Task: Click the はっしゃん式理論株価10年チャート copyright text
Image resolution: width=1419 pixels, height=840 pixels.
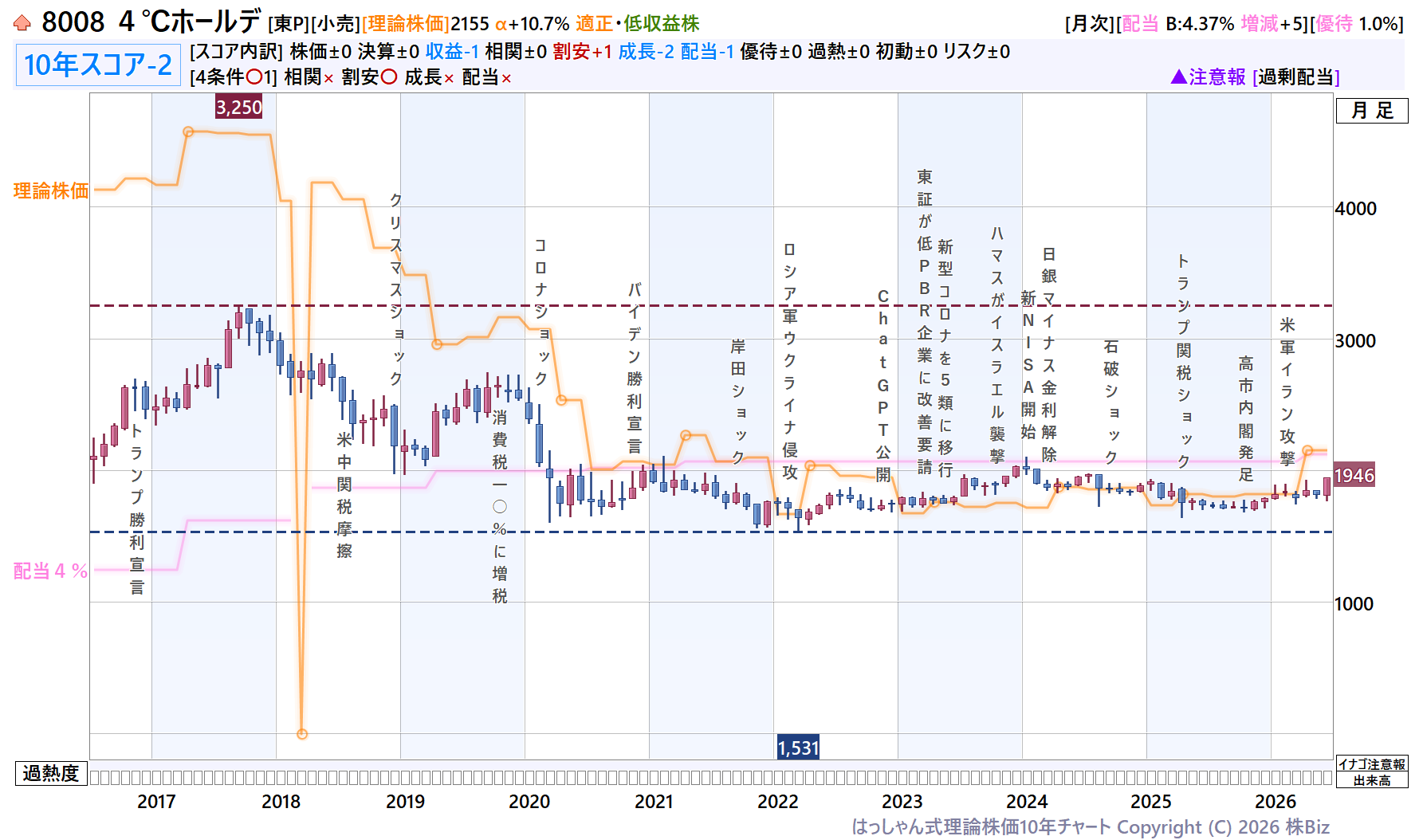Action: [x=1091, y=827]
